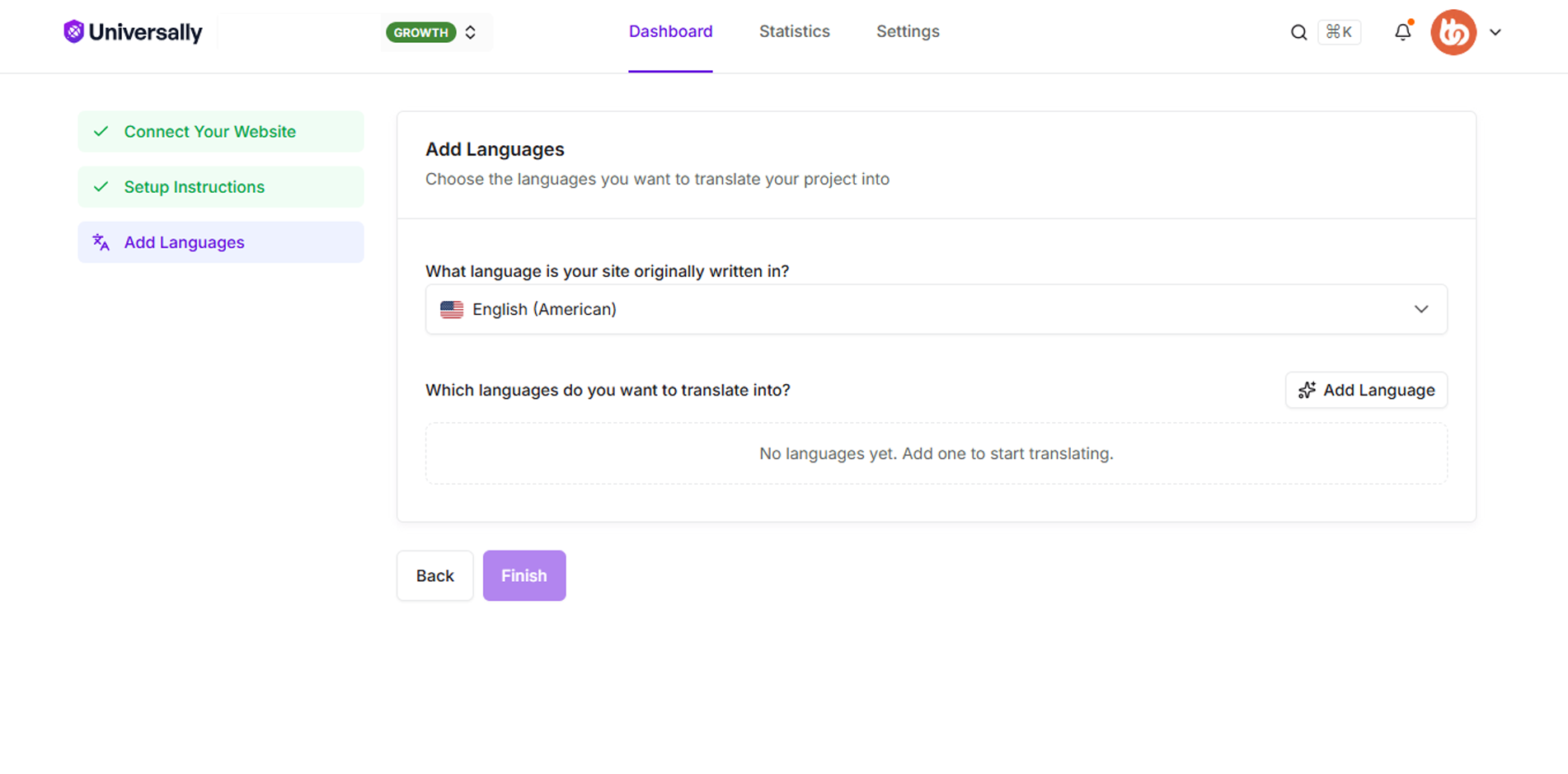
Task: Click 'What language is your site' label
Action: tap(607, 271)
